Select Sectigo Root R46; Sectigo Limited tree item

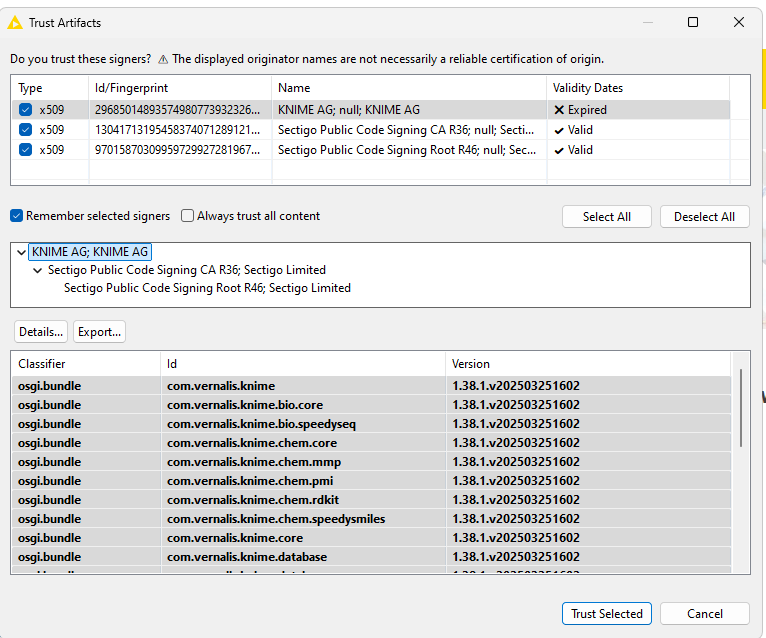pos(207,288)
